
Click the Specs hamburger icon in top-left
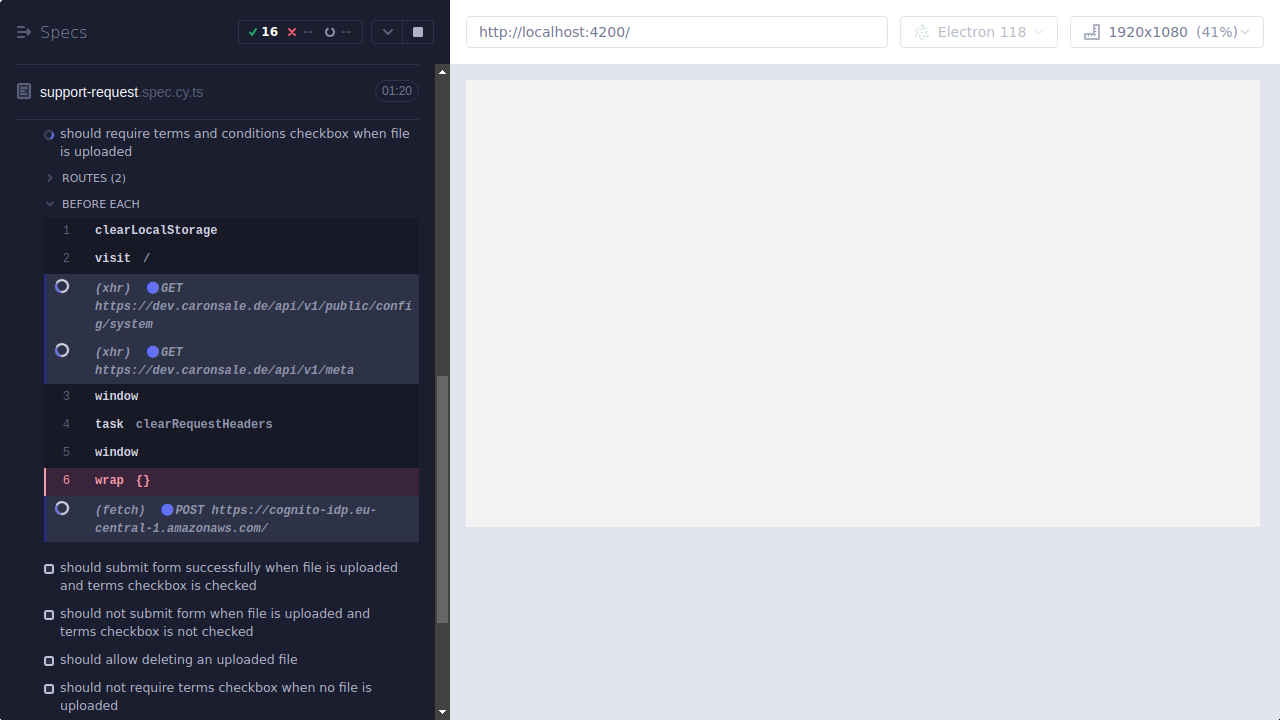click(23, 31)
